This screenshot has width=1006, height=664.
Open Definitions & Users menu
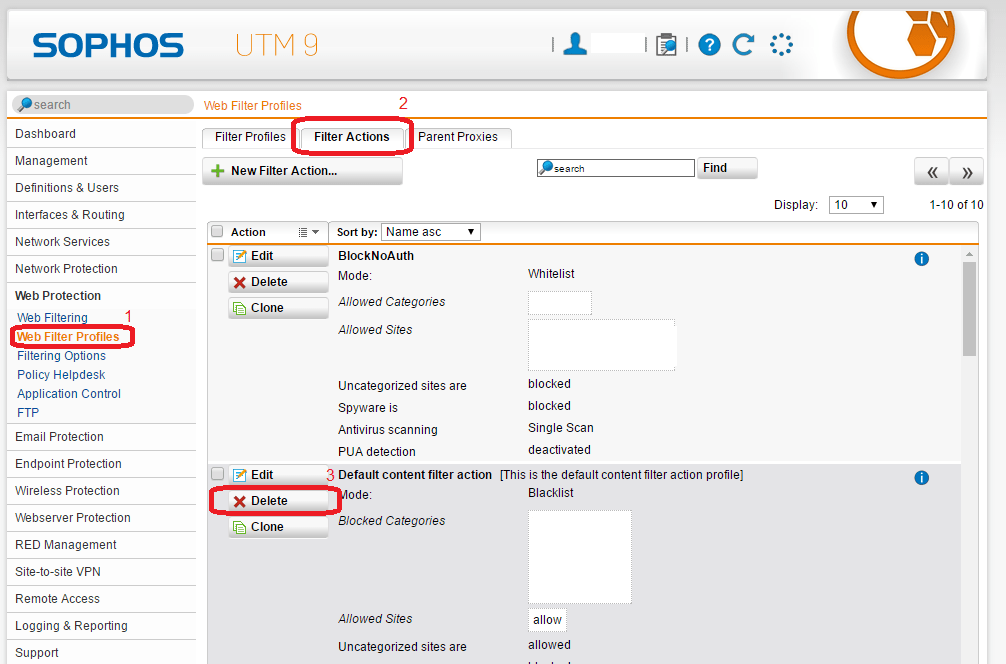(101, 187)
